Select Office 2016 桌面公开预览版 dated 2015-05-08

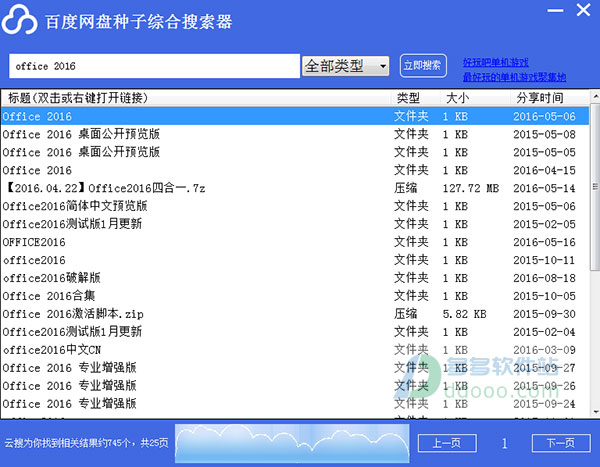click(x=295, y=134)
